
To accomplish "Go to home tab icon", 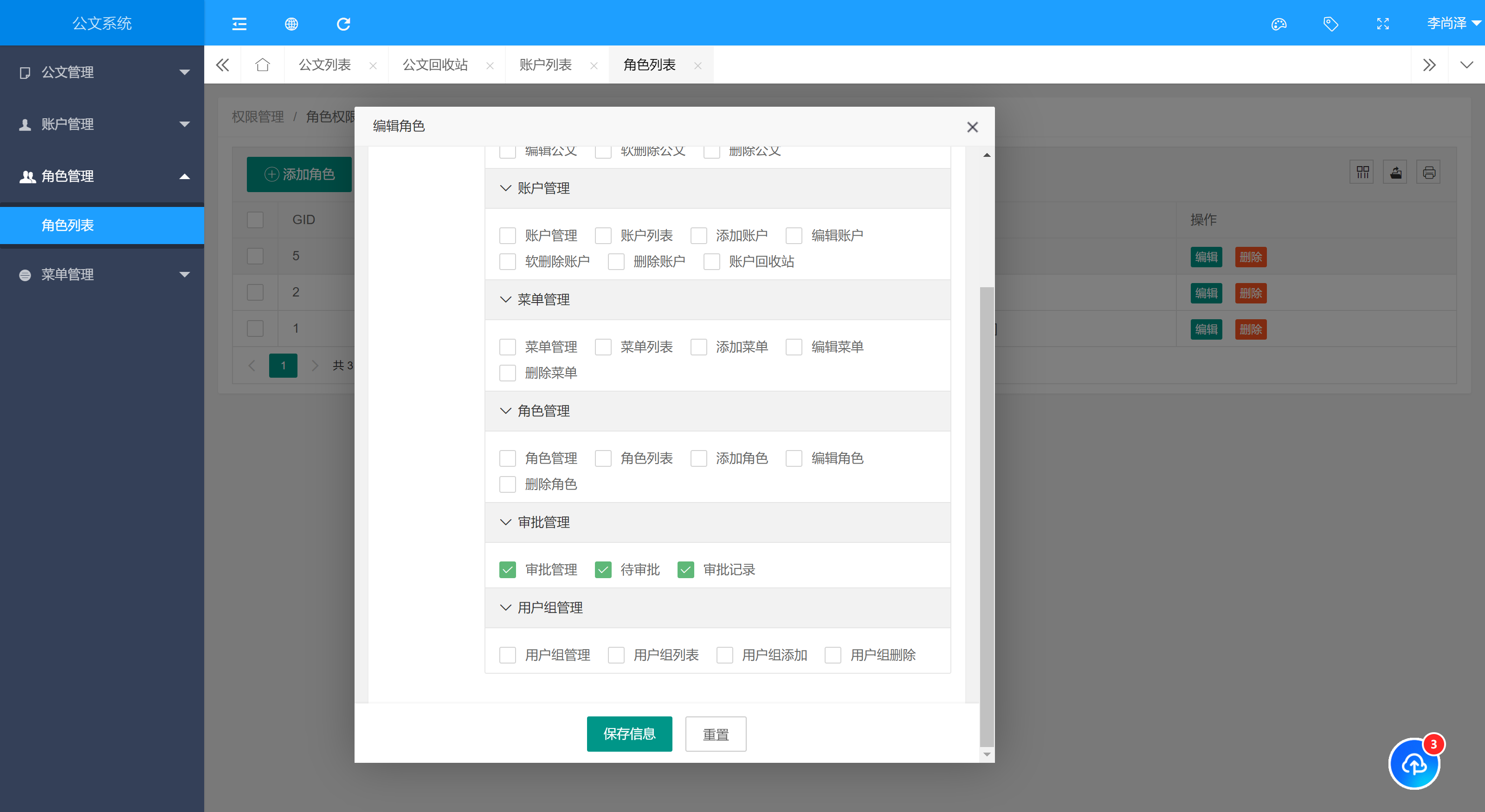I will [262, 64].
